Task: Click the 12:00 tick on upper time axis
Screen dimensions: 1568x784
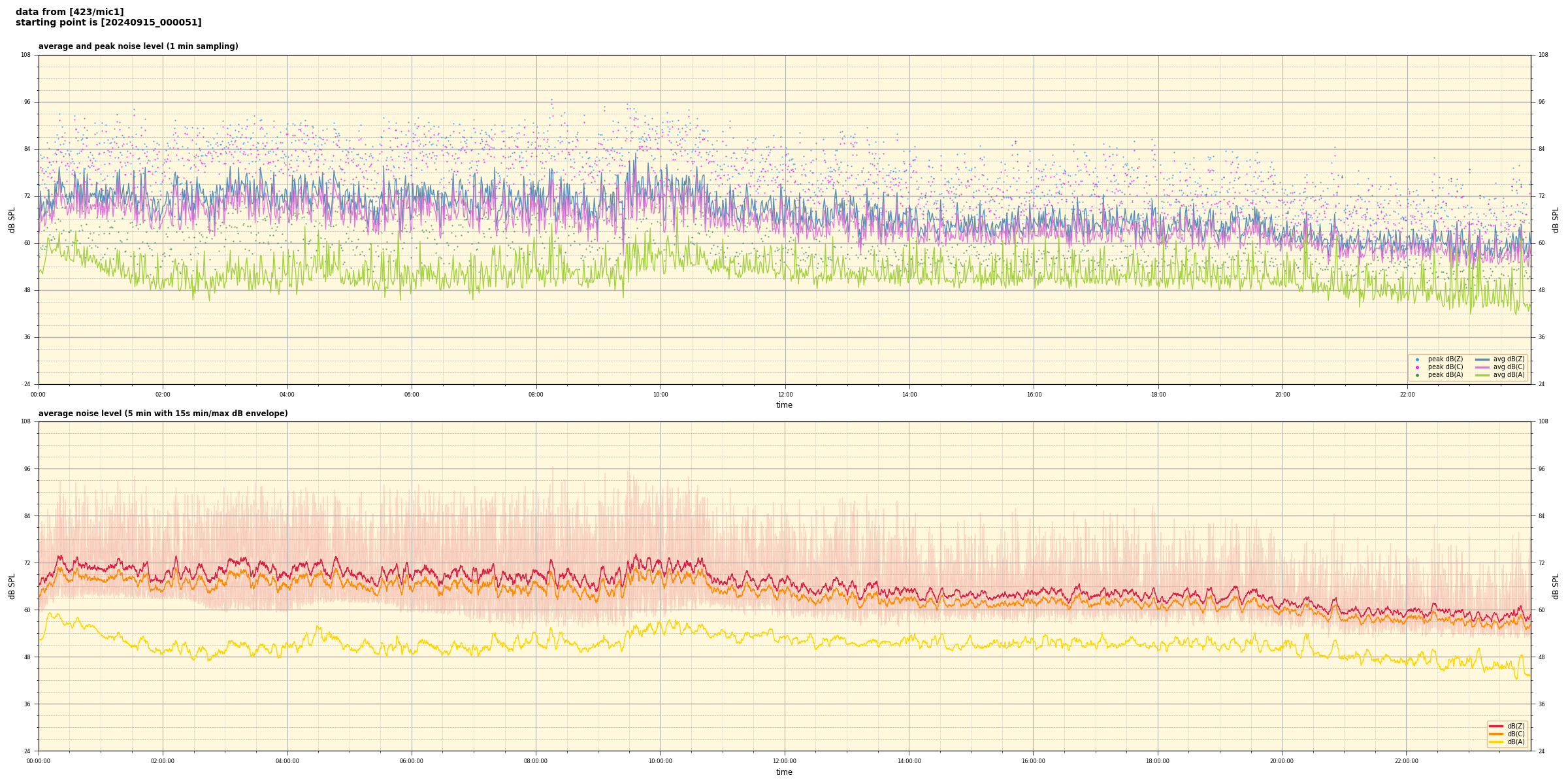Action: [785, 395]
